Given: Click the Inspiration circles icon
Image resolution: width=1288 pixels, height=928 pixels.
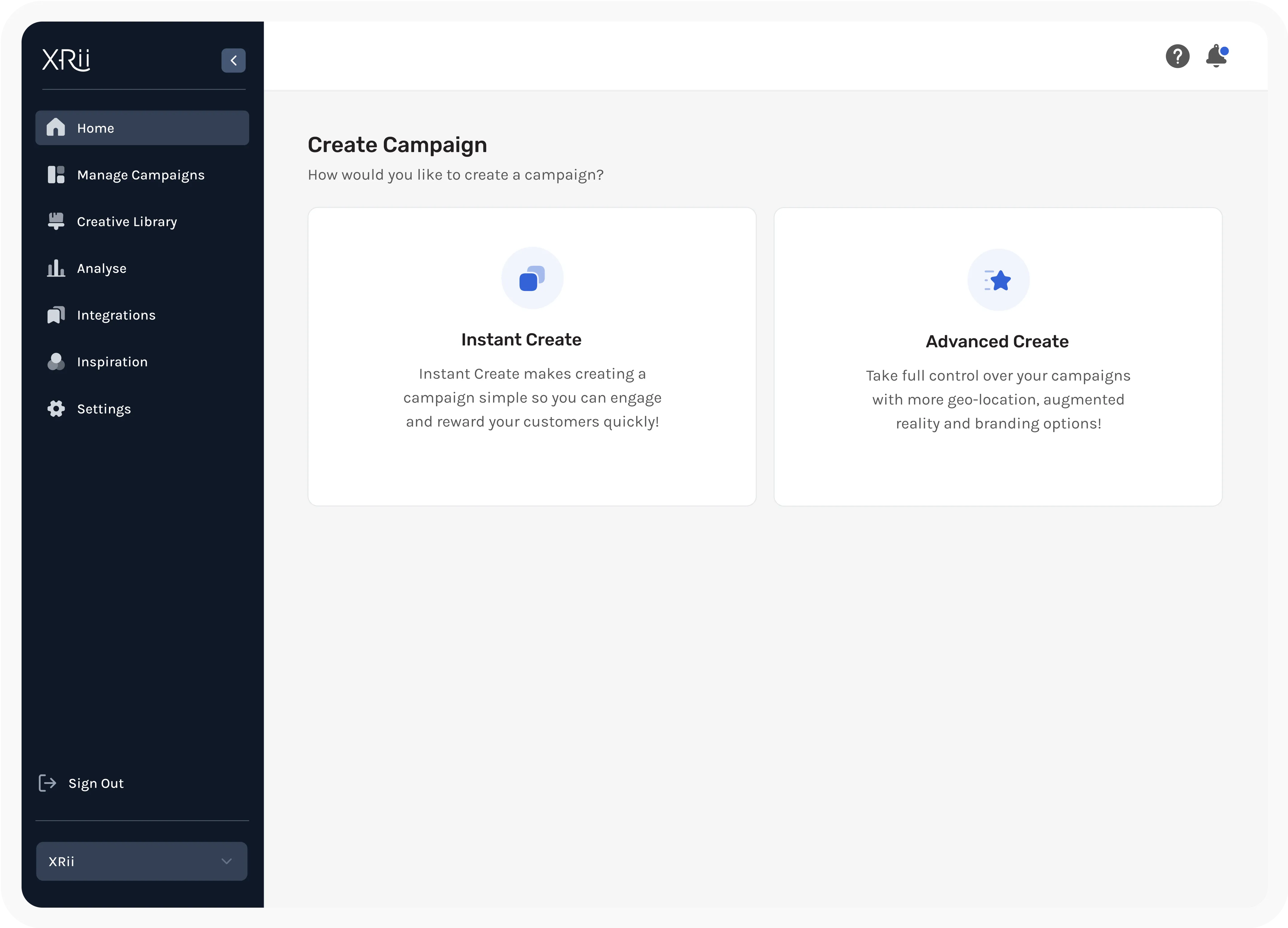Looking at the screenshot, I should click(56, 362).
